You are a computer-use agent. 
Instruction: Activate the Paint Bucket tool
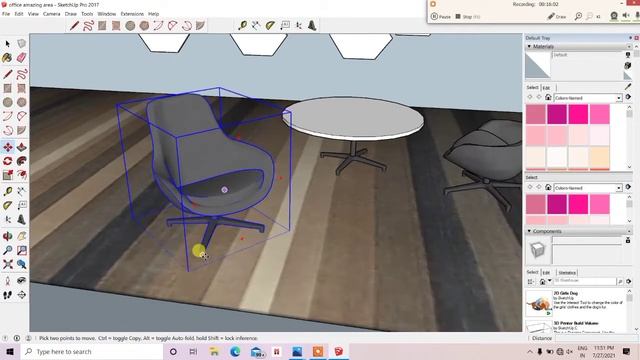coord(8,58)
